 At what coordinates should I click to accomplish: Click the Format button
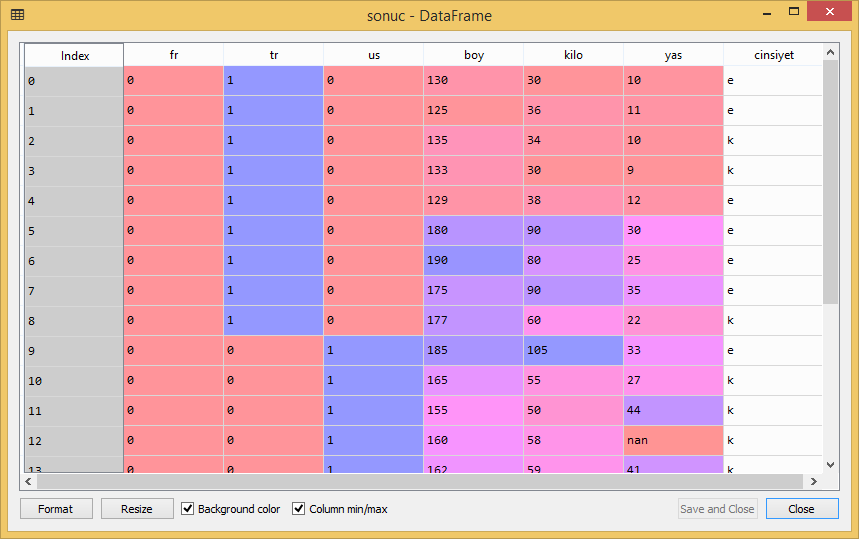pyautogui.click(x=56, y=509)
